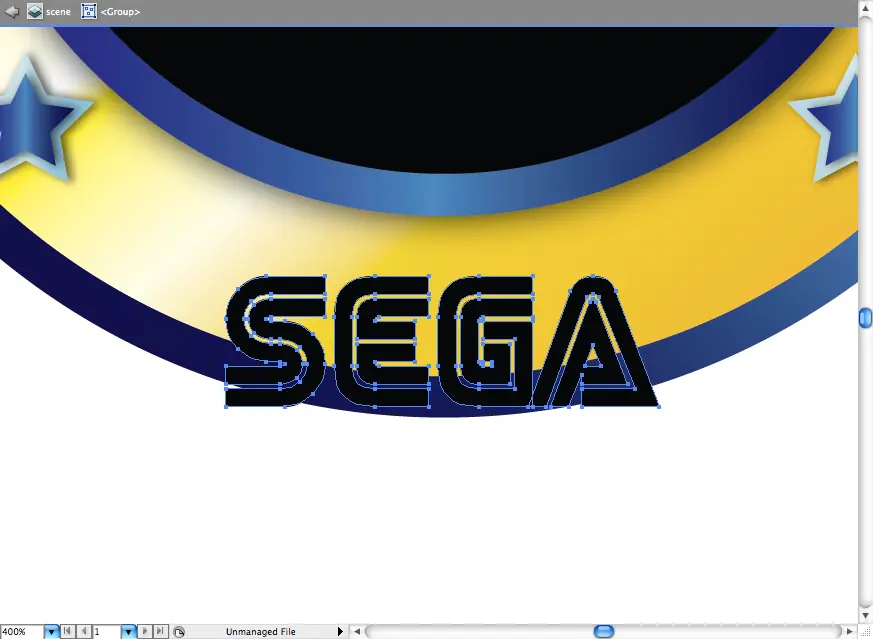Go to the next artboard
This screenshot has height=639, width=873.
click(x=145, y=631)
